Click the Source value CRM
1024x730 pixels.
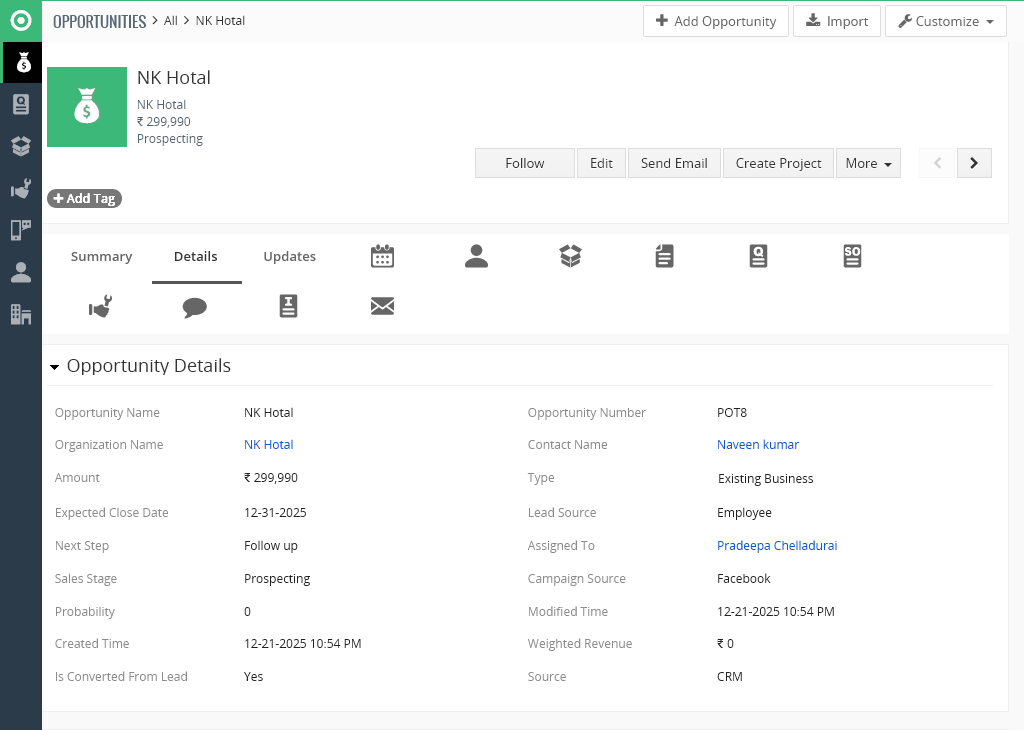coord(729,676)
